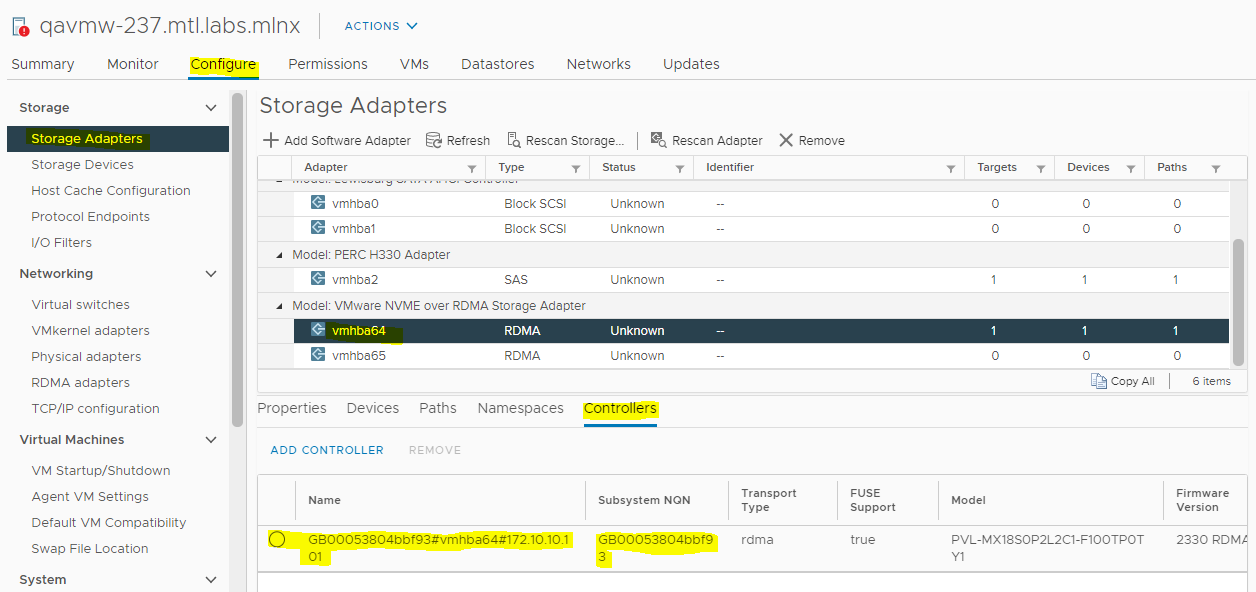
Task: Click ADD CONTROLLER
Action: (x=327, y=450)
